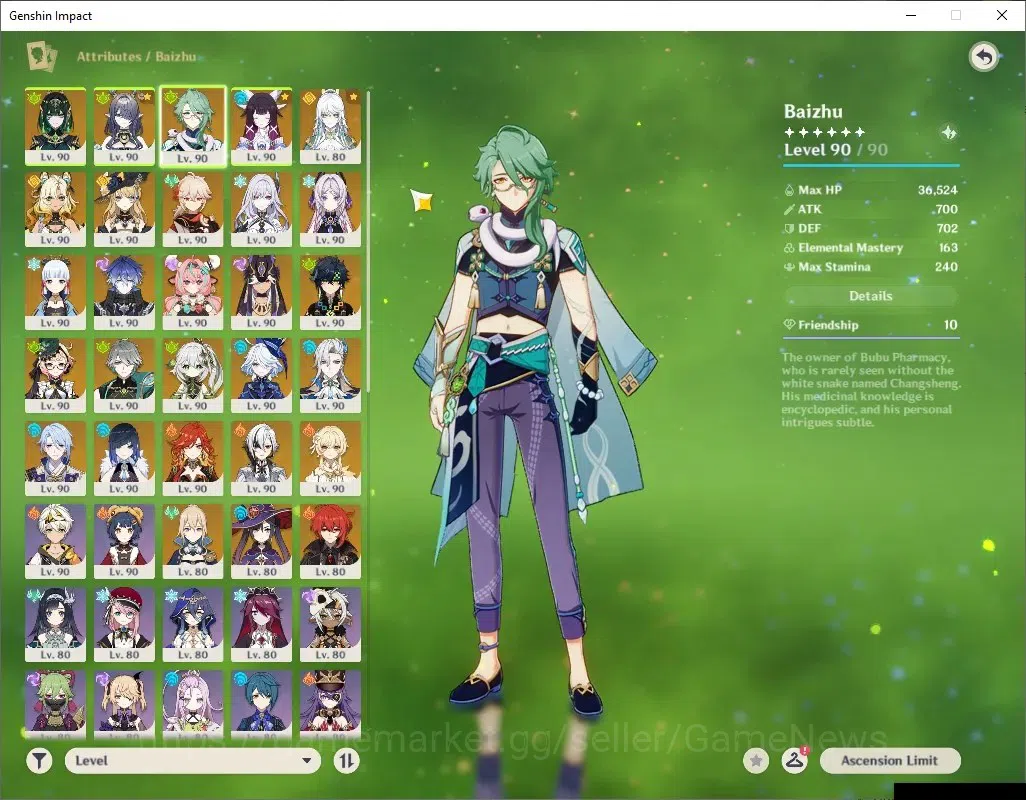Select Yelan's portrait
Viewport: 1026px width, 800px height.
click(124, 459)
